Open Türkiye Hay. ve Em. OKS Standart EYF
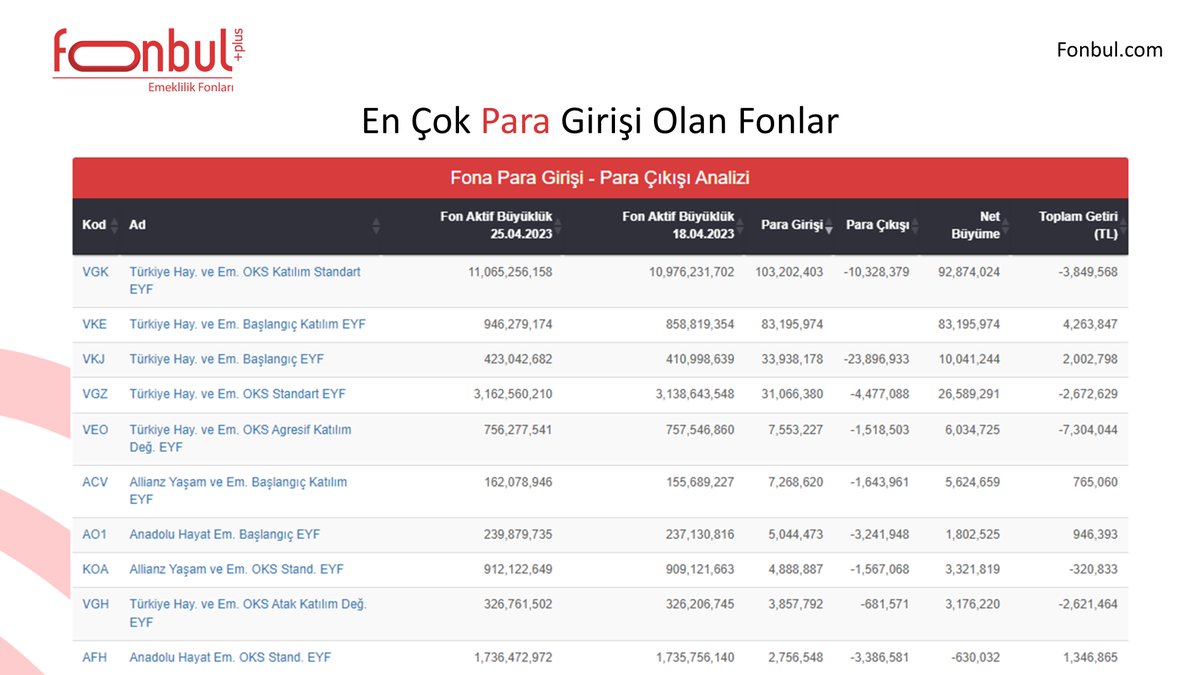 tap(238, 395)
